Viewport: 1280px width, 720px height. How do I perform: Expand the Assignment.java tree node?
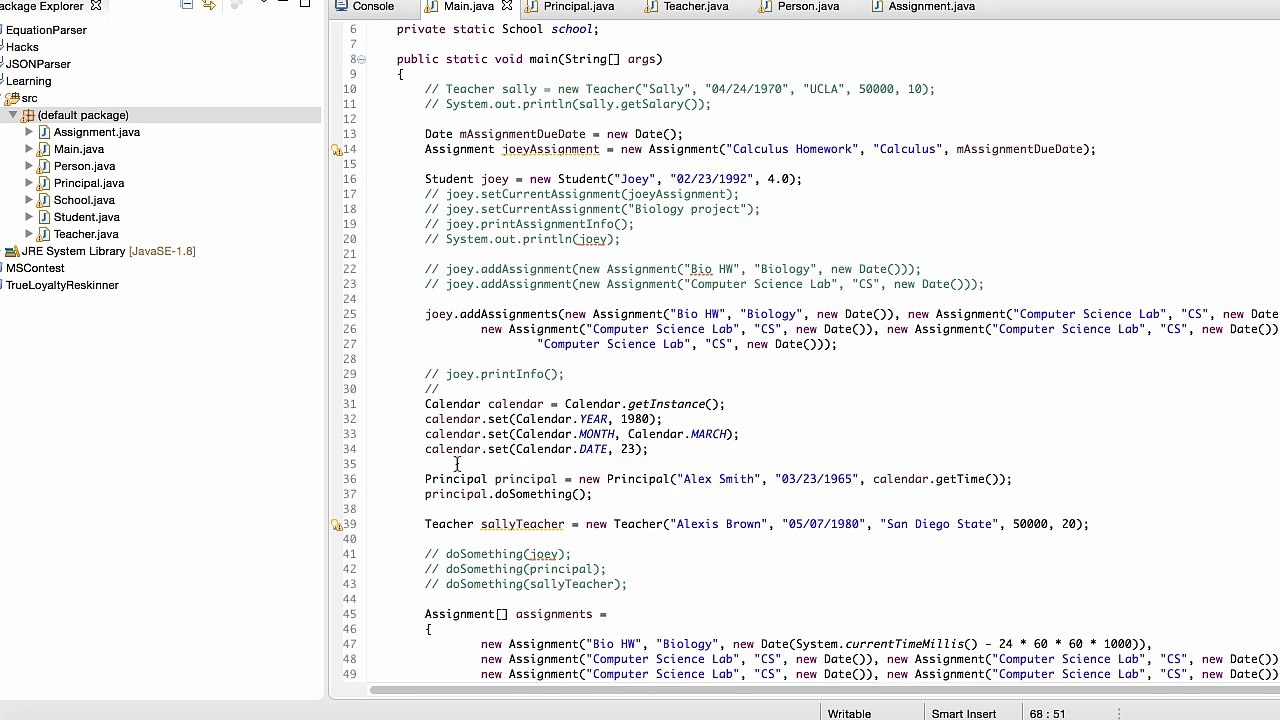coord(29,132)
